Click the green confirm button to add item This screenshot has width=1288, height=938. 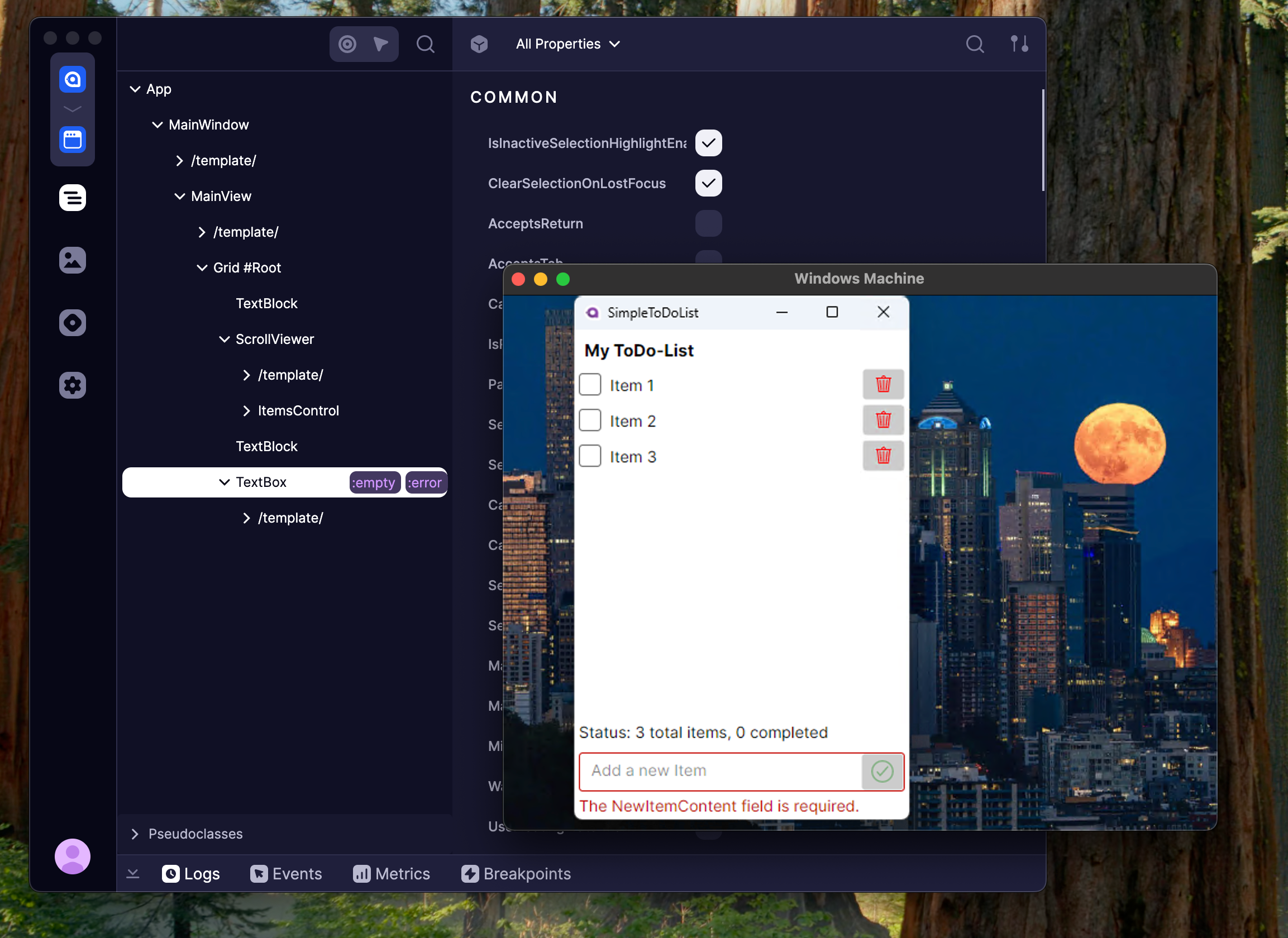pos(881,772)
